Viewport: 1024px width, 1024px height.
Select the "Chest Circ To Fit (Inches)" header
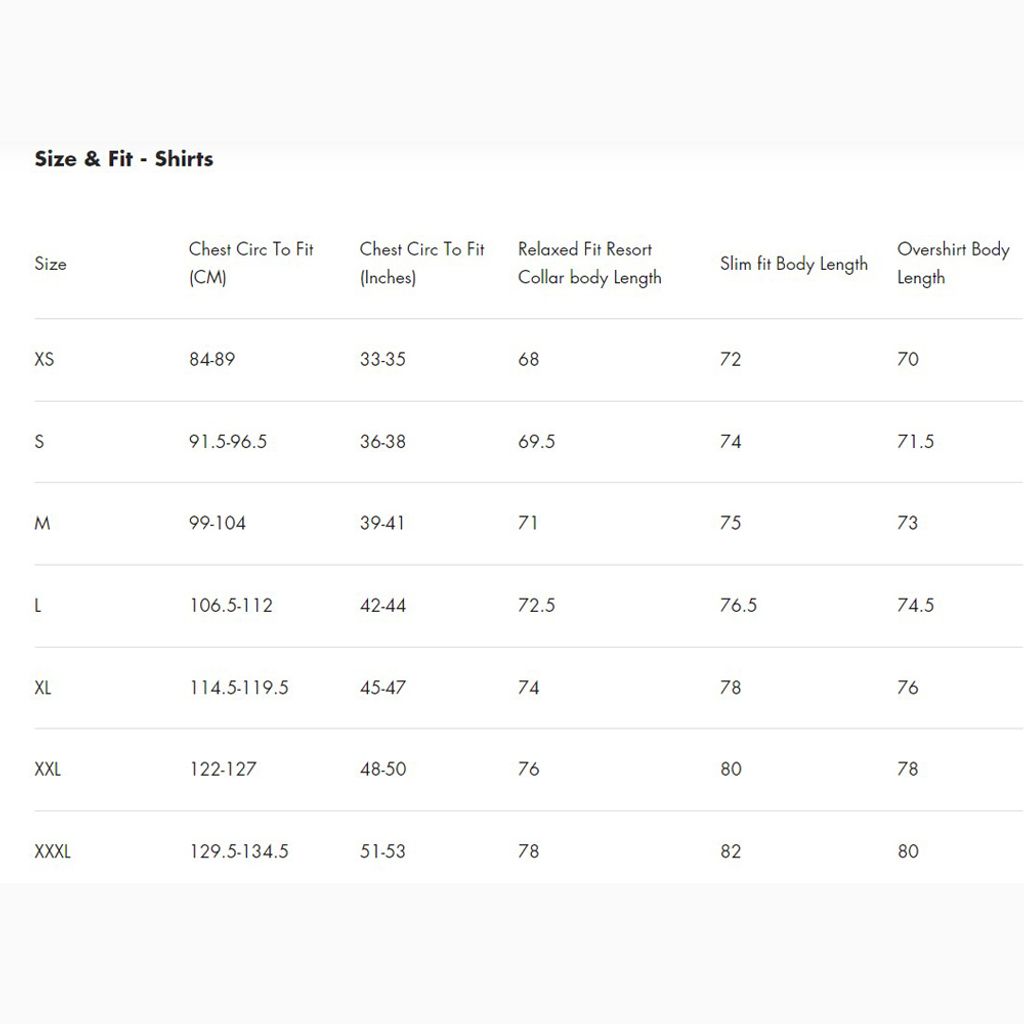click(x=422, y=264)
